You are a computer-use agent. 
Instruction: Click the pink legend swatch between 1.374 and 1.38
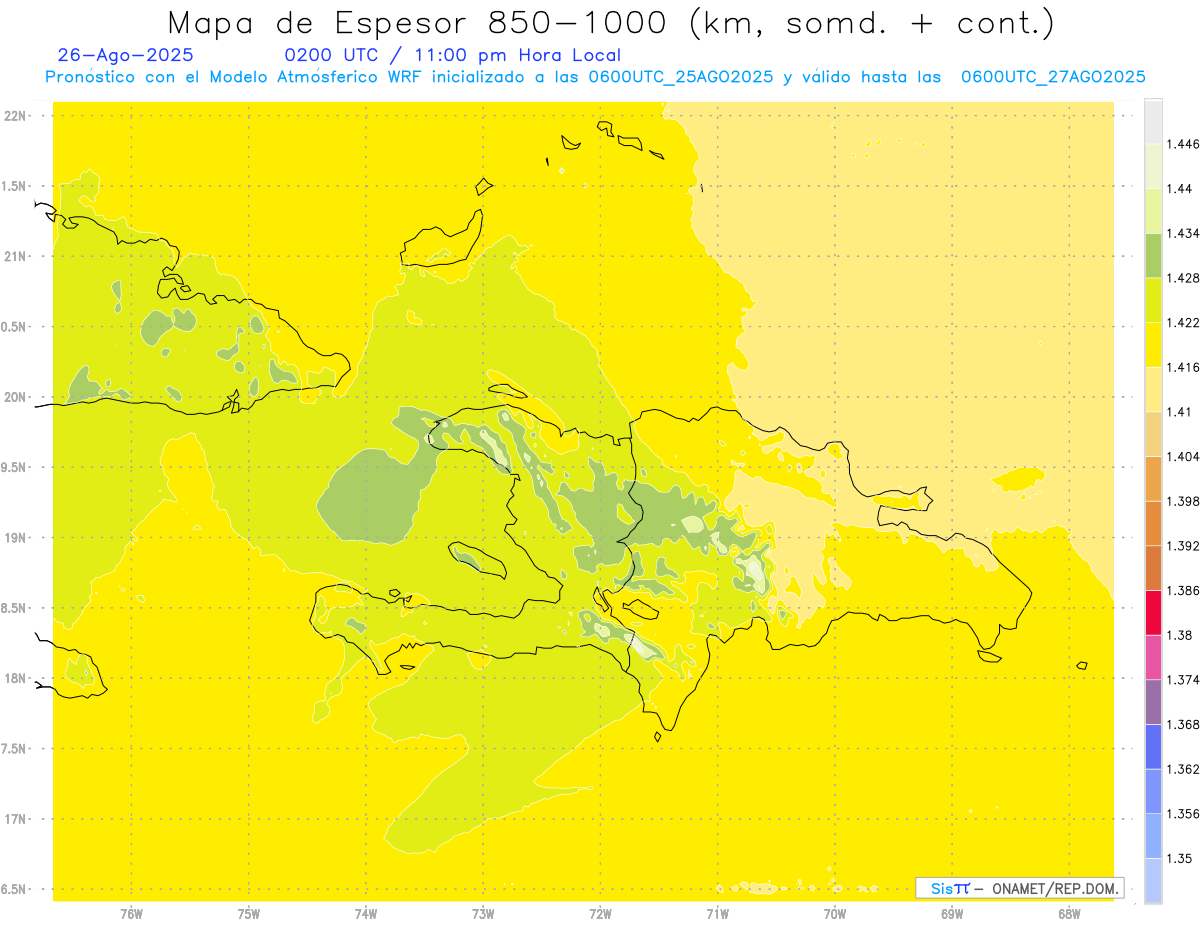pyautogui.click(x=1153, y=657)
